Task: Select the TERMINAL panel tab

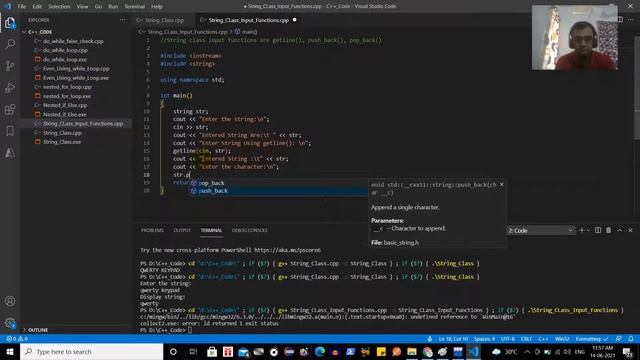Action: pos(211,230)
